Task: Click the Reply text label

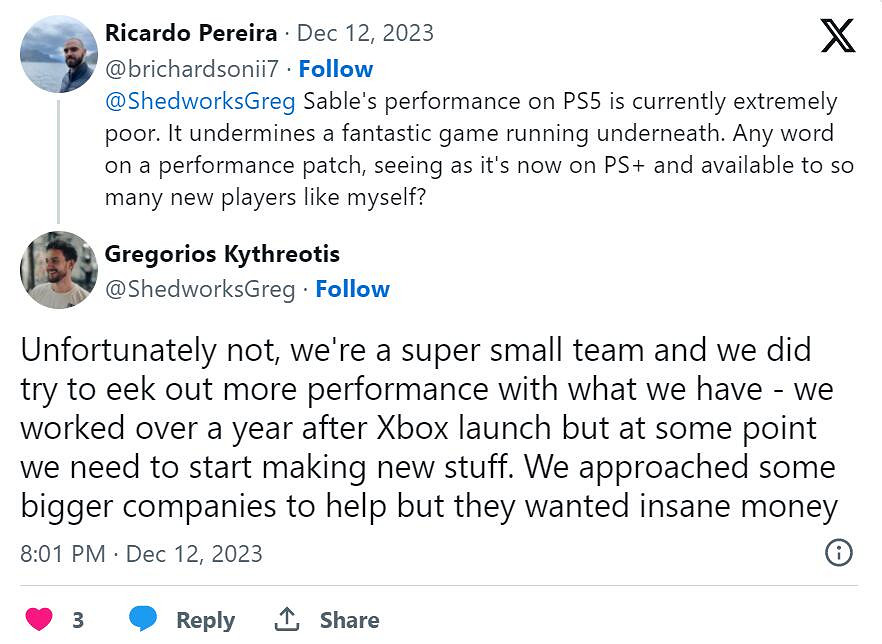Action: tap(205, 620)
